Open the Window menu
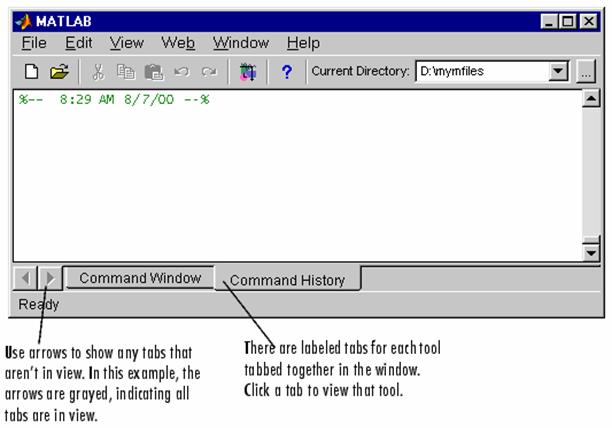This screenshot has height=428, width=612. coord(240,43)
